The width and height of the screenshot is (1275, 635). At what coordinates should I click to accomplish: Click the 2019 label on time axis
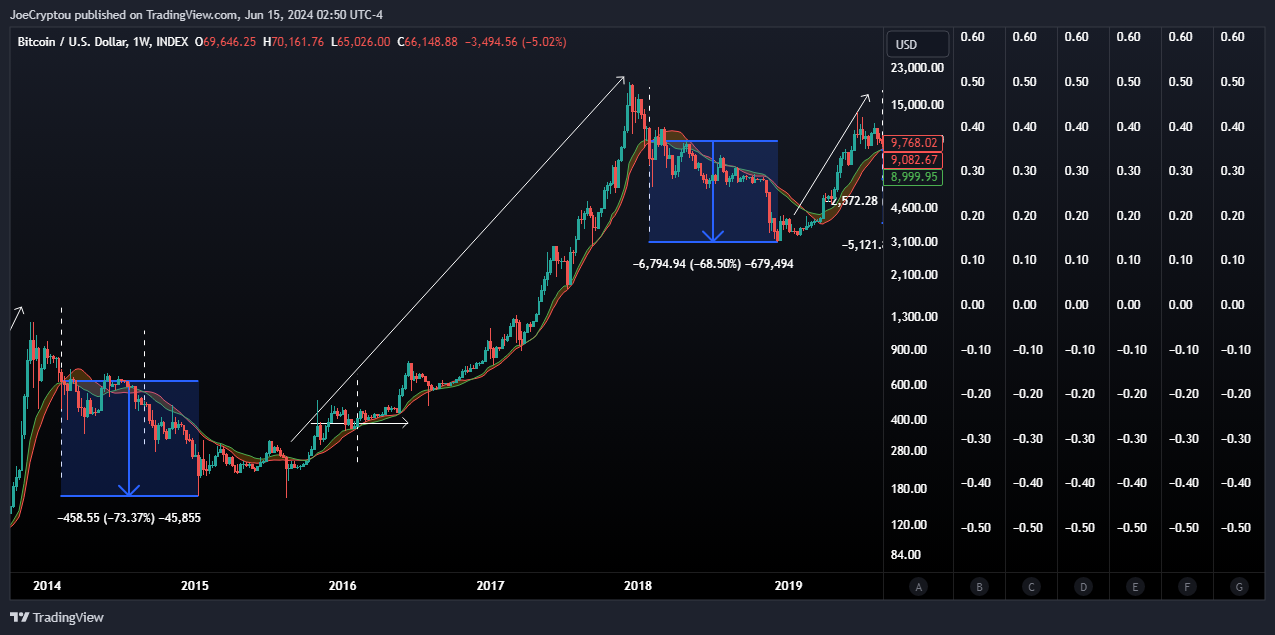pos(788,587)
